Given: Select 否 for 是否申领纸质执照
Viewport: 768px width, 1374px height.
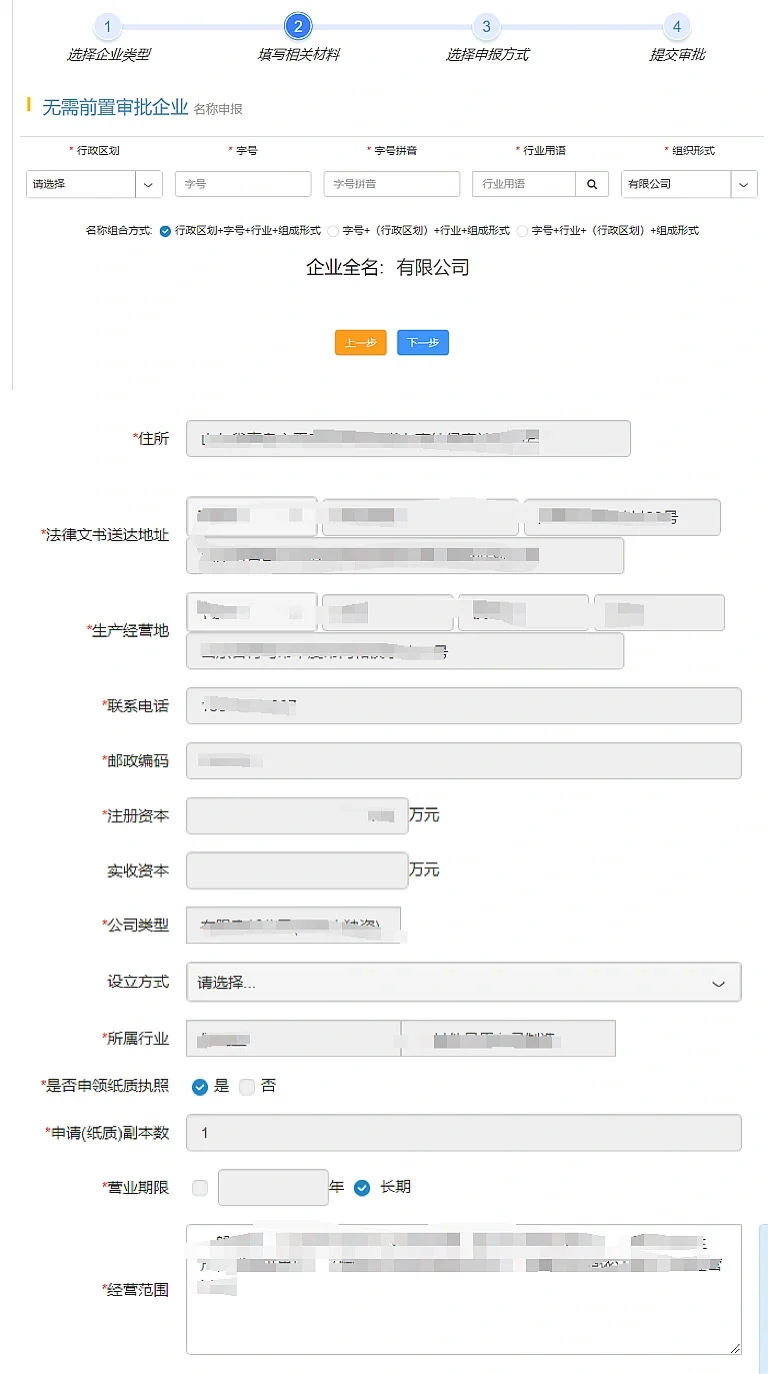Looking at the screenshot, I should [x=247, y=1087].
